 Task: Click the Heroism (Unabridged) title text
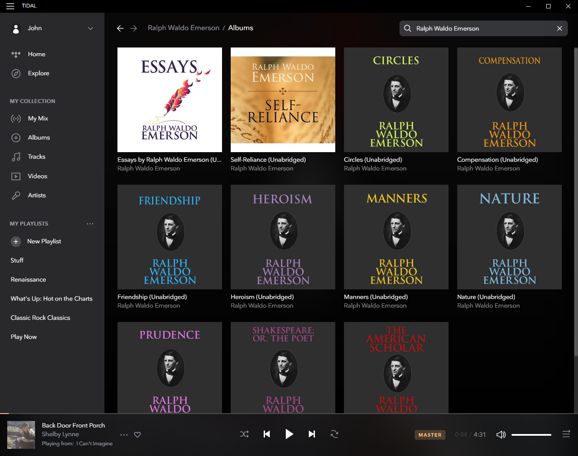coord(262,297)
